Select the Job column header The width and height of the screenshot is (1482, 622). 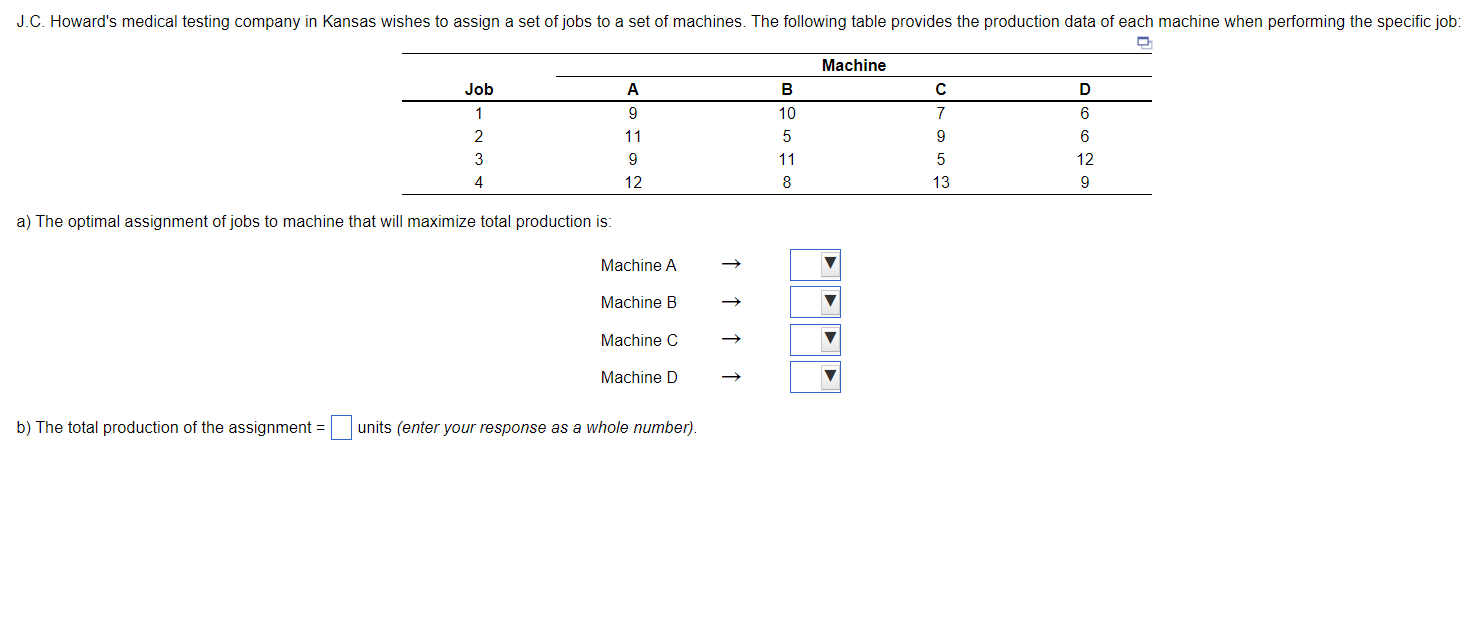[x=479, y=89]
